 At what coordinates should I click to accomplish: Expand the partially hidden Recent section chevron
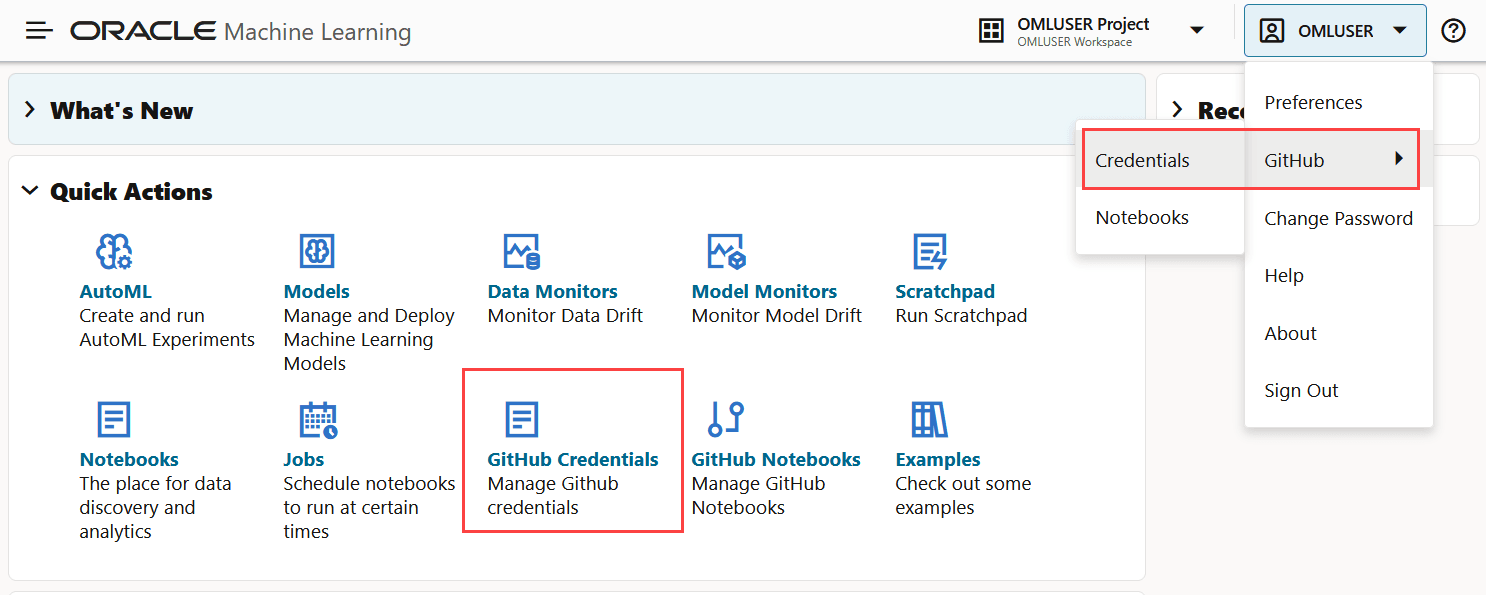tap(1177, 109)
